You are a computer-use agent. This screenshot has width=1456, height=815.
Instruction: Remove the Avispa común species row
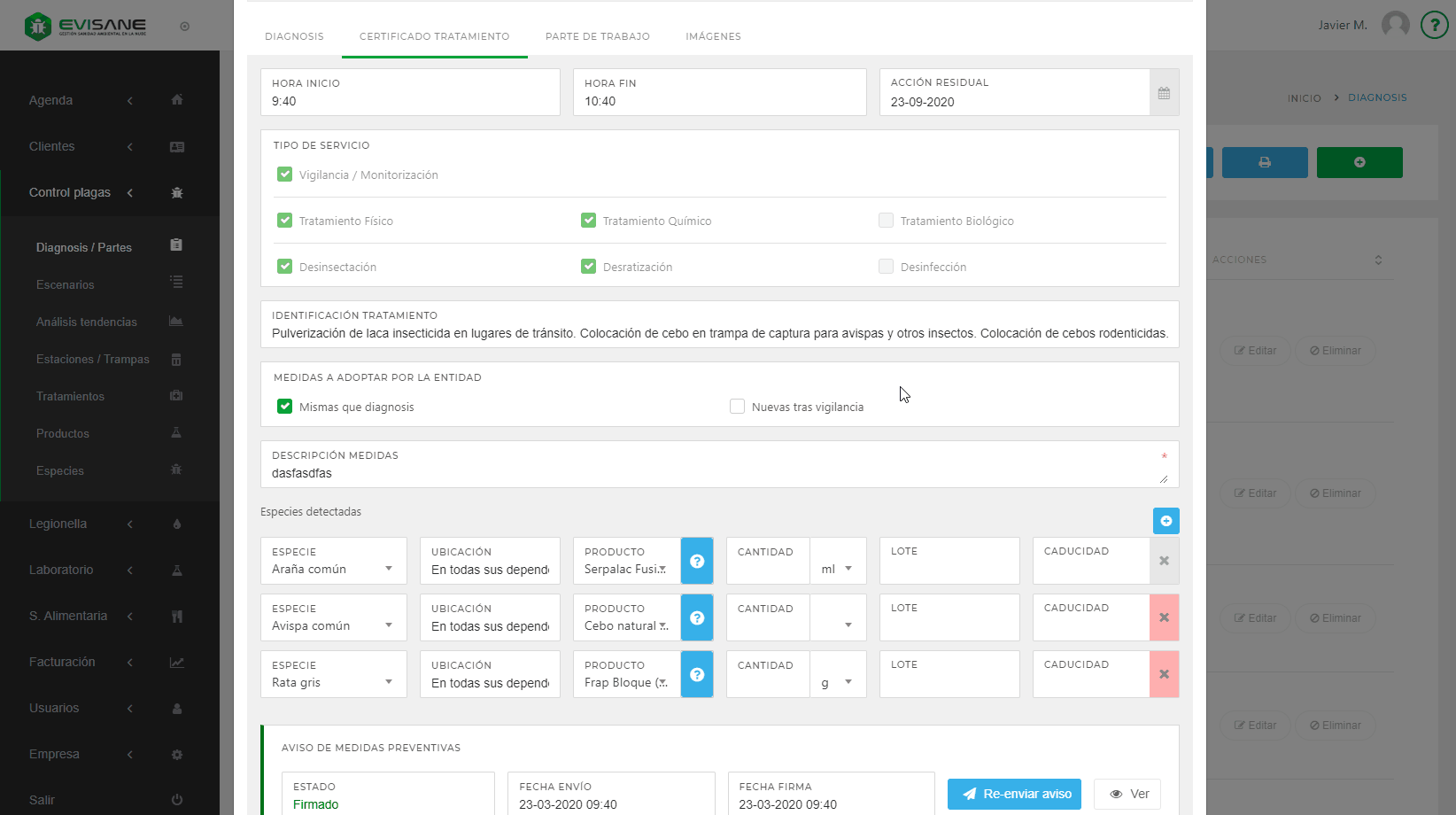tap(1164, 617)
